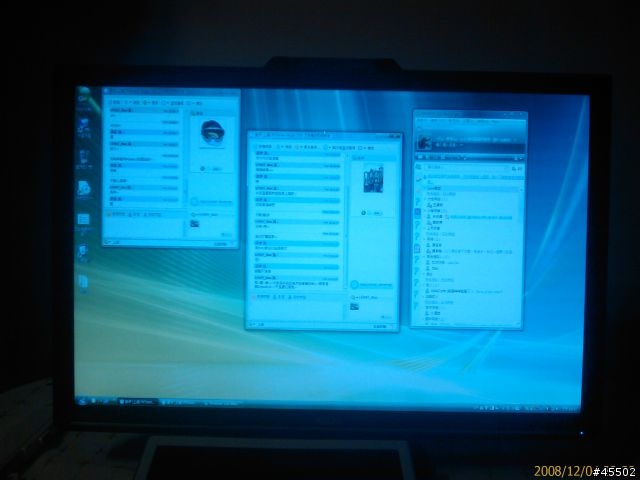
Task: Click the search bar under the picture in middle chat window
Action: [371, 284]
